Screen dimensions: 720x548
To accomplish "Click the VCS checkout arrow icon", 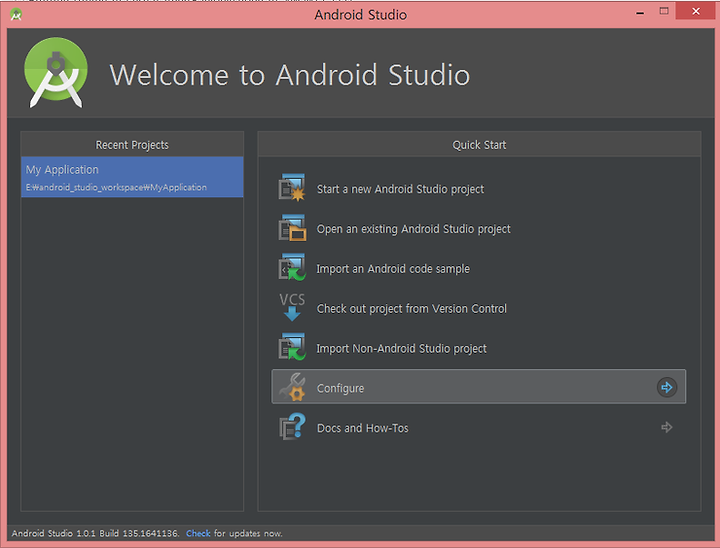I will pos(292,307).
